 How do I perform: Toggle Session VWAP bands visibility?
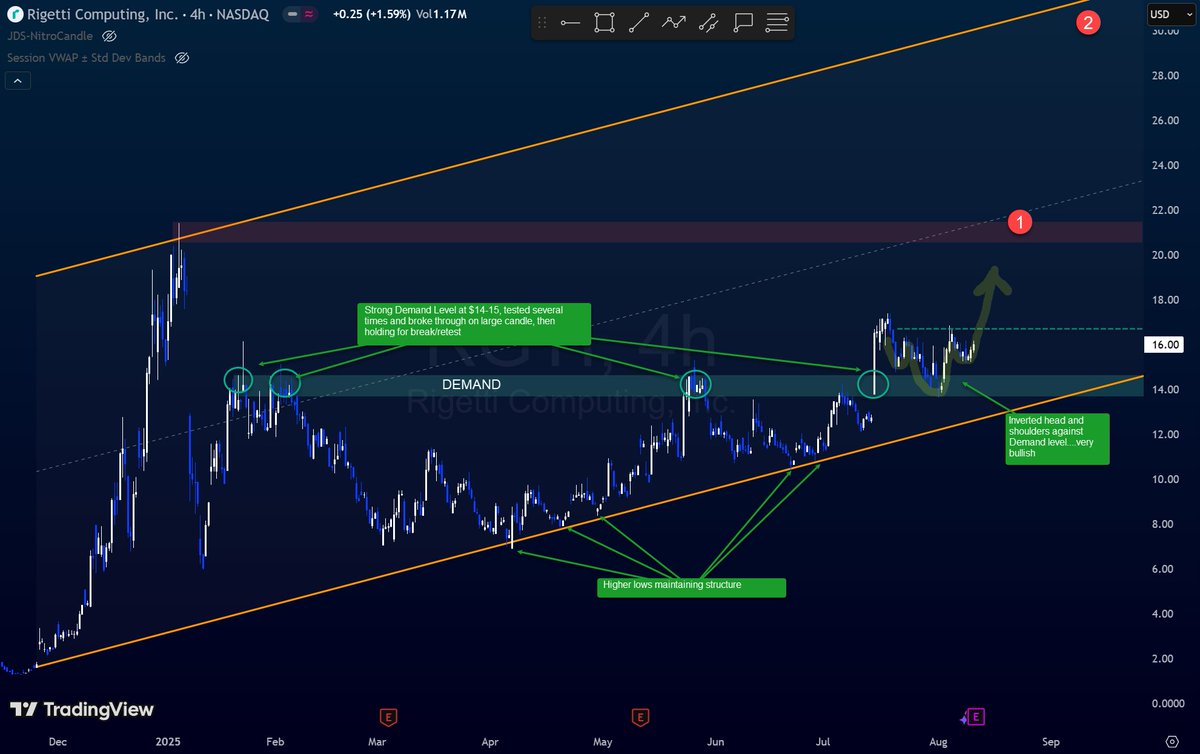point(182,58)
